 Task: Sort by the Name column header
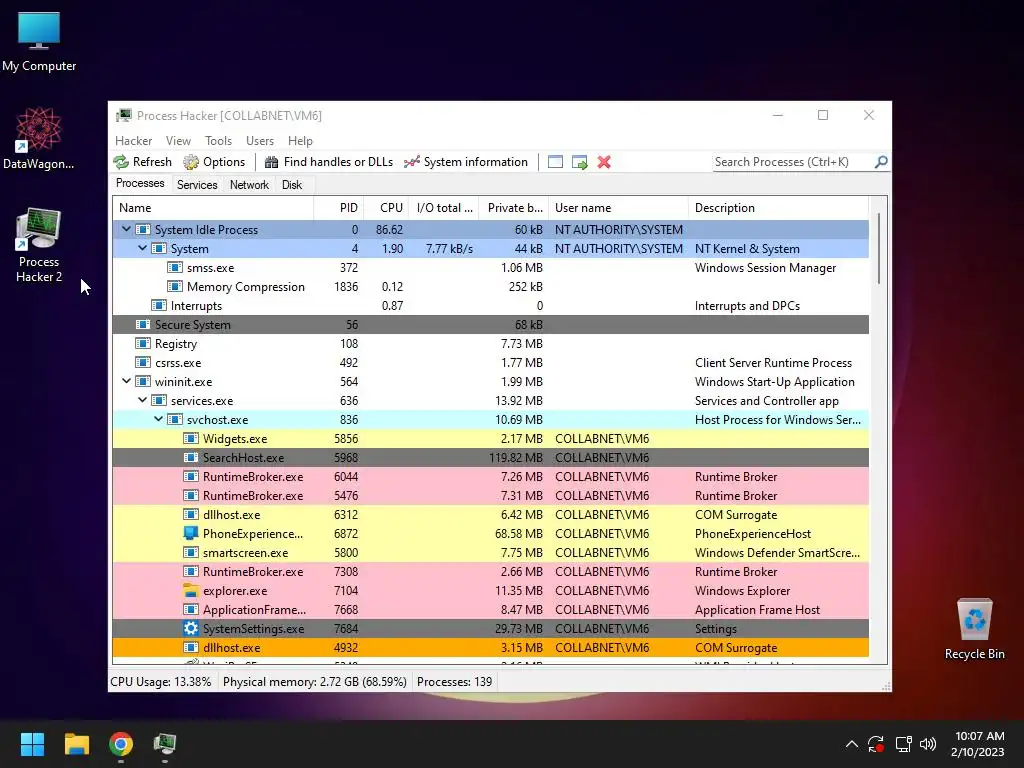(x=214, y=208)
